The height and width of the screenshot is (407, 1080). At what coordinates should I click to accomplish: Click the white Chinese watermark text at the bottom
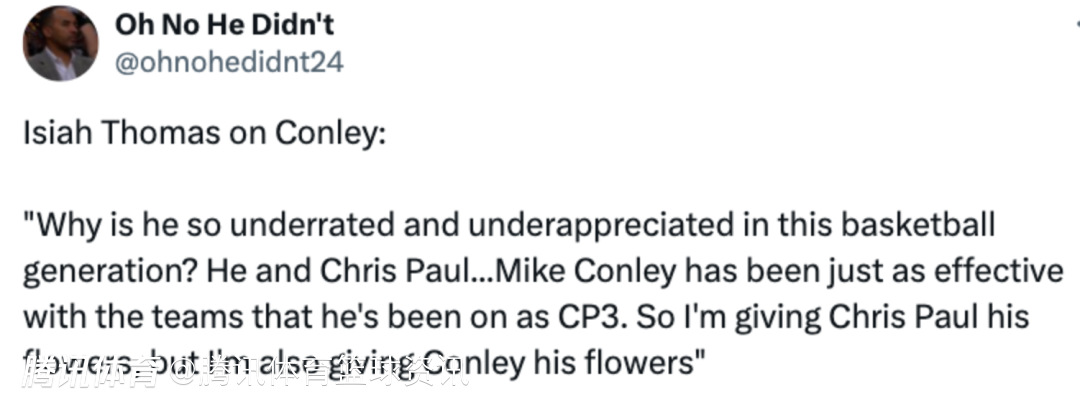tap(245, 373)
